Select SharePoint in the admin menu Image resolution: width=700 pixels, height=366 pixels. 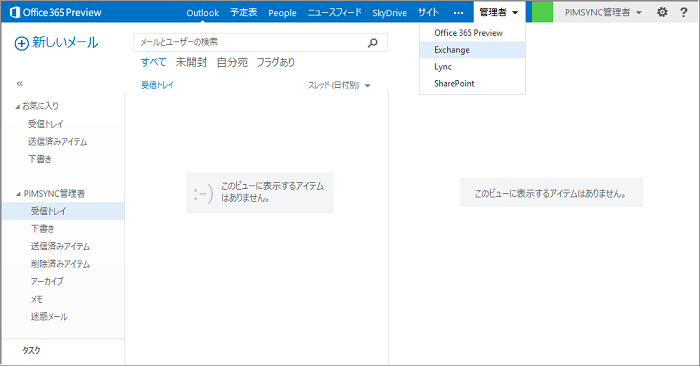pos(472,83)
